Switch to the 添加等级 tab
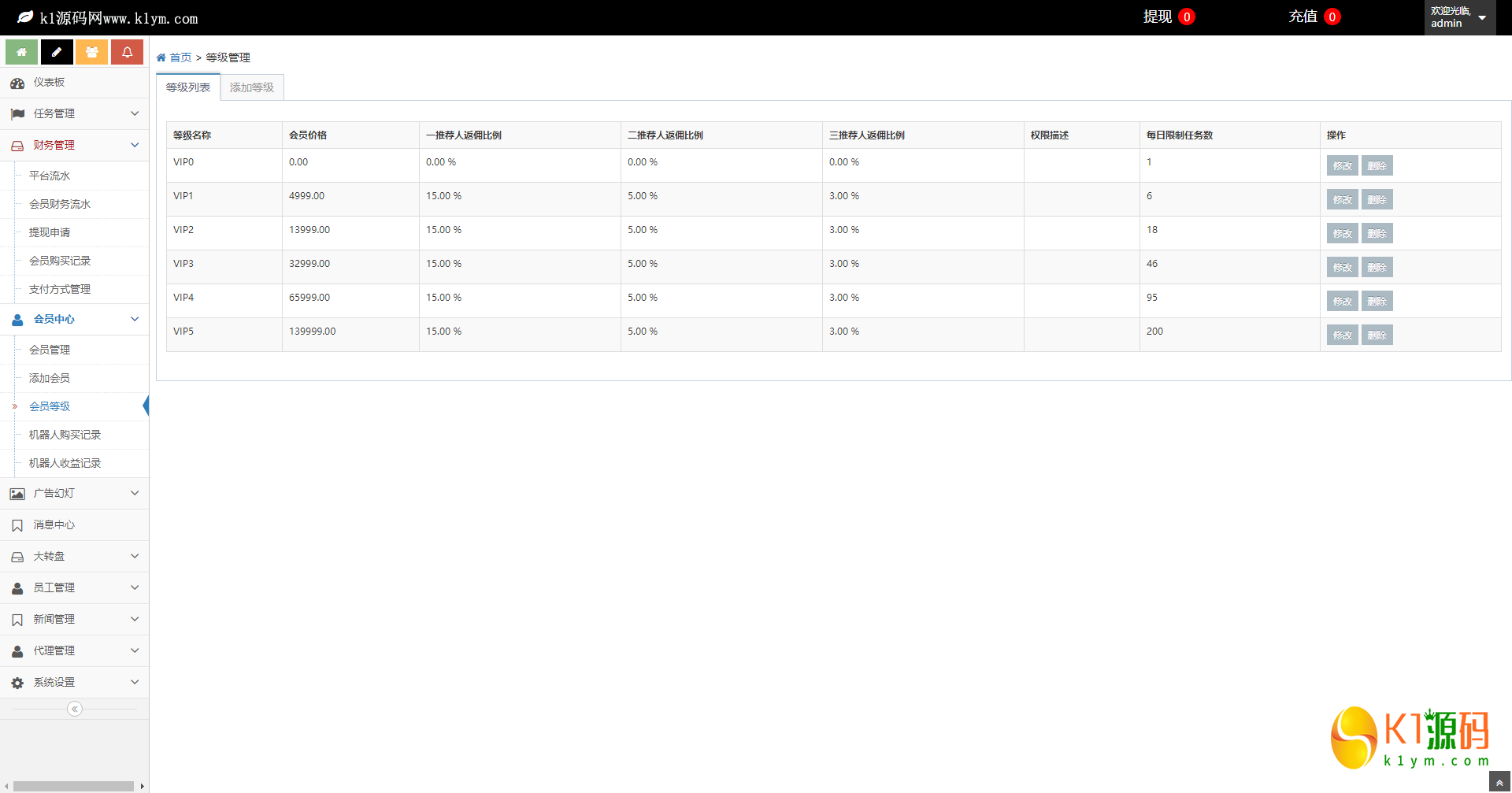The height and width of the screenshot is (793, 1512). point(252,87)
